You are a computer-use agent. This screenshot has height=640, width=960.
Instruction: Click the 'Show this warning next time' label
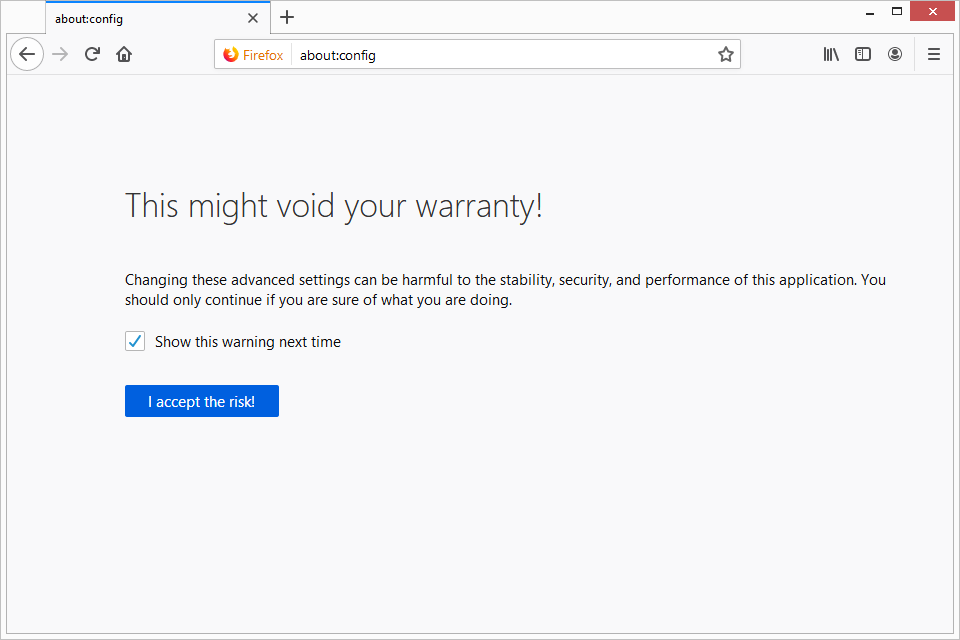coord(247,342)
